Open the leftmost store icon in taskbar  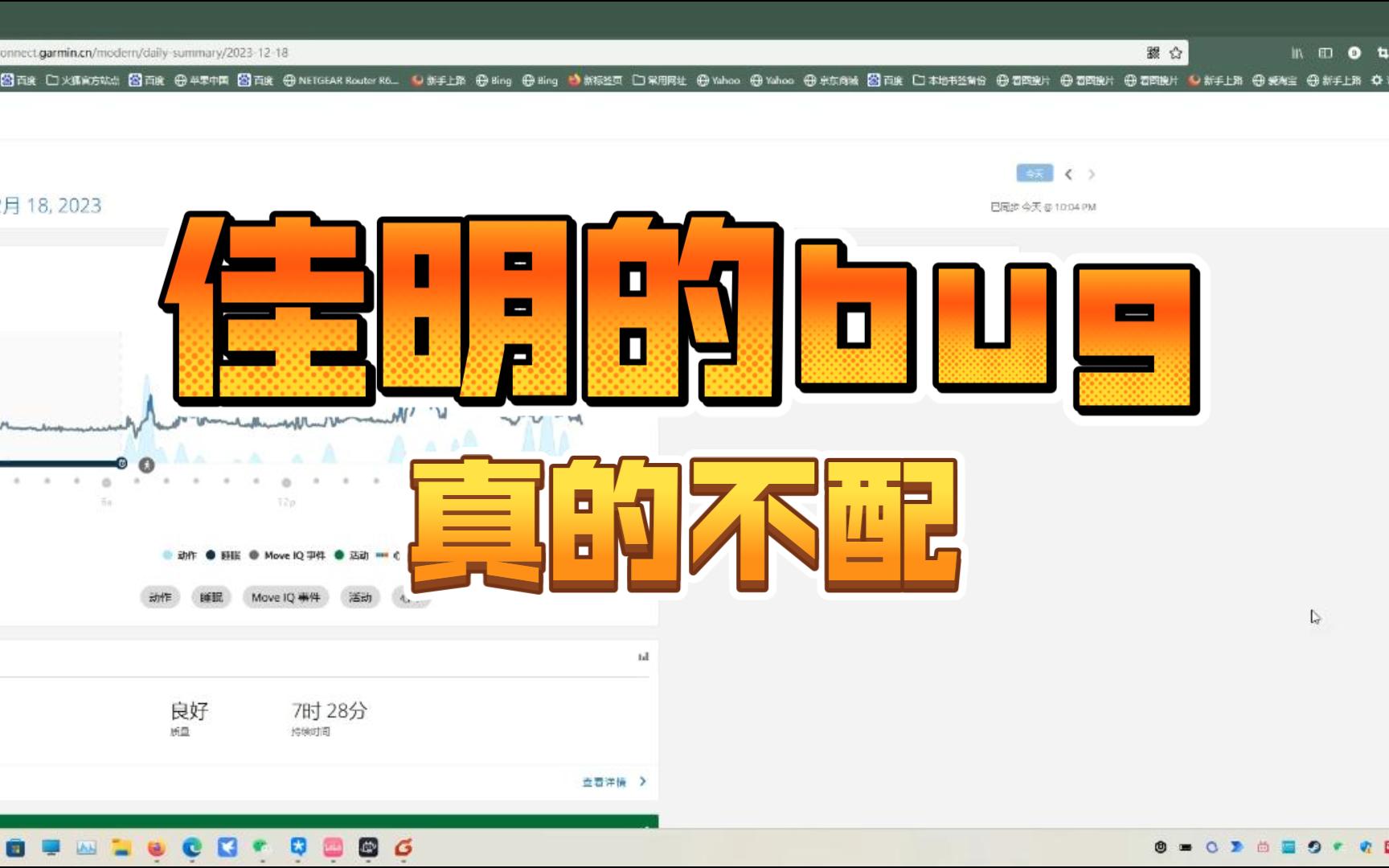15,847
